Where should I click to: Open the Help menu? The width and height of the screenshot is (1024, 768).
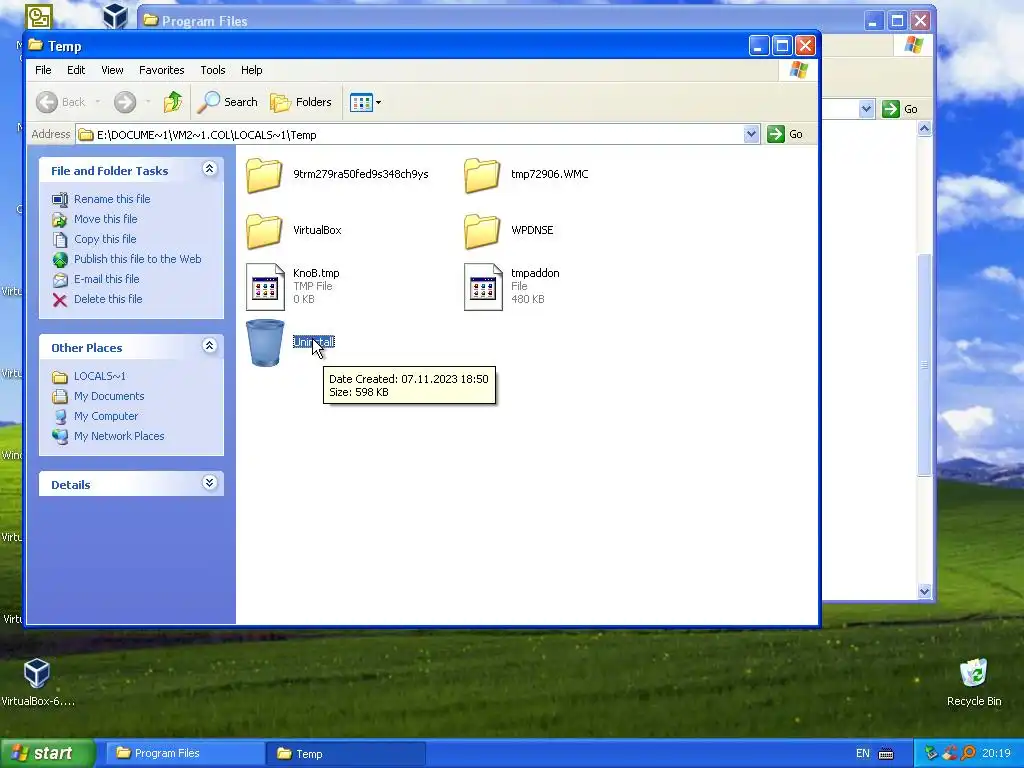point(251,70)
